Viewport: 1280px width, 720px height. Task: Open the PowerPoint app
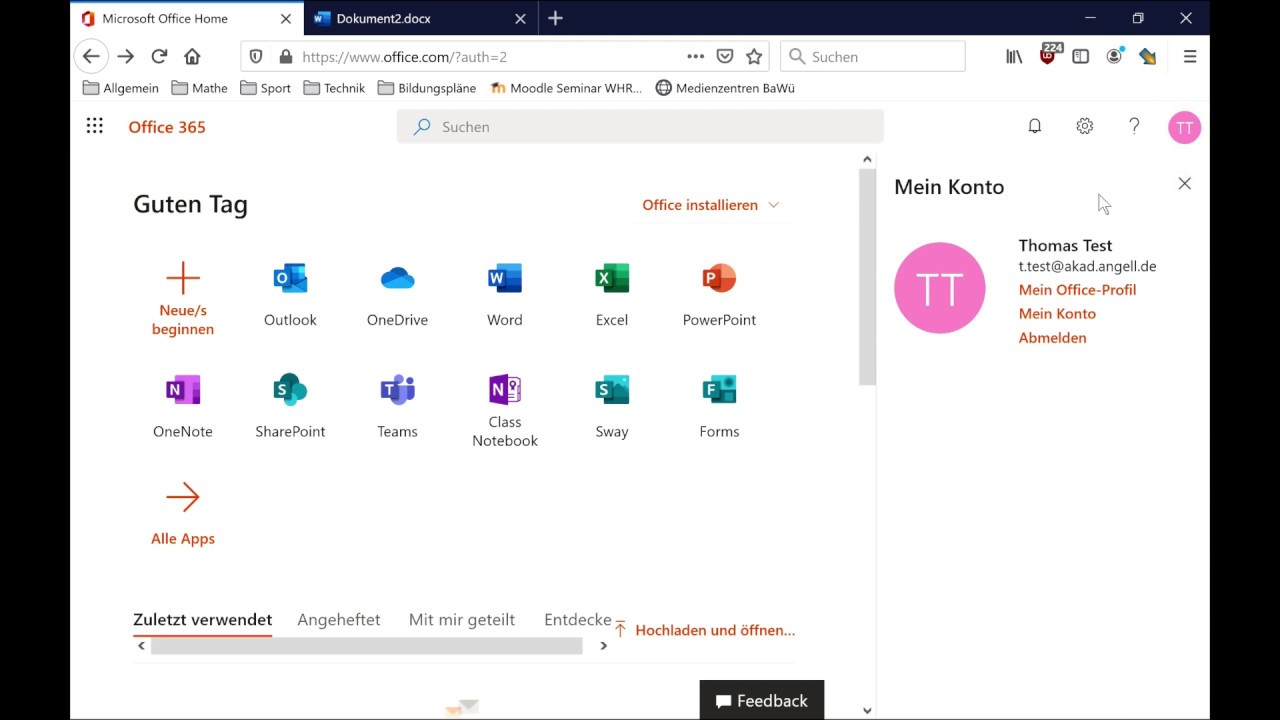pos(719,295)
